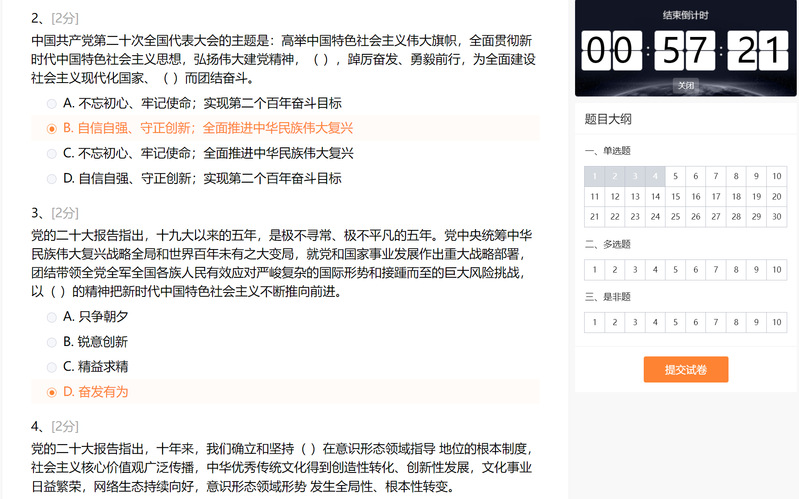
Task: Go to 是非题 question 1
Action: (x=595, y=322)
